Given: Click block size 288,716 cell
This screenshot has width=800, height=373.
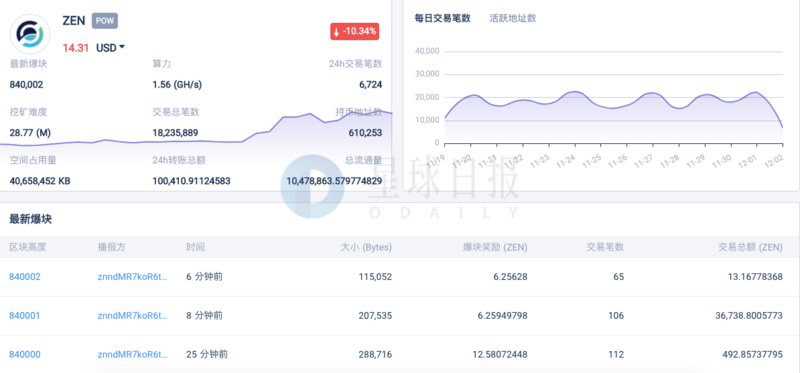Looking at the screenshot, I should pos(375,354).
